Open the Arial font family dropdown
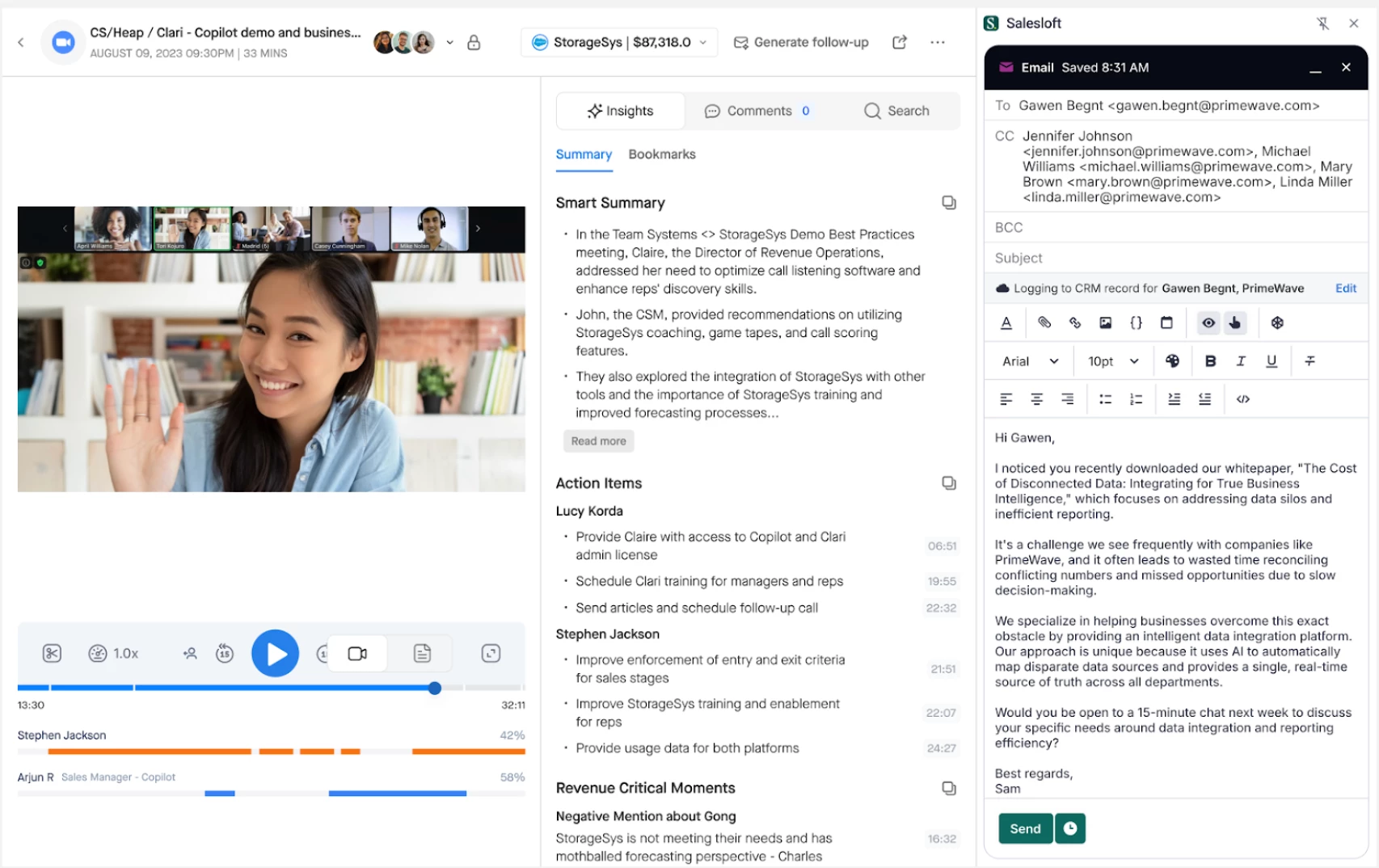 pyautogui.click(x=1031, y=361)
